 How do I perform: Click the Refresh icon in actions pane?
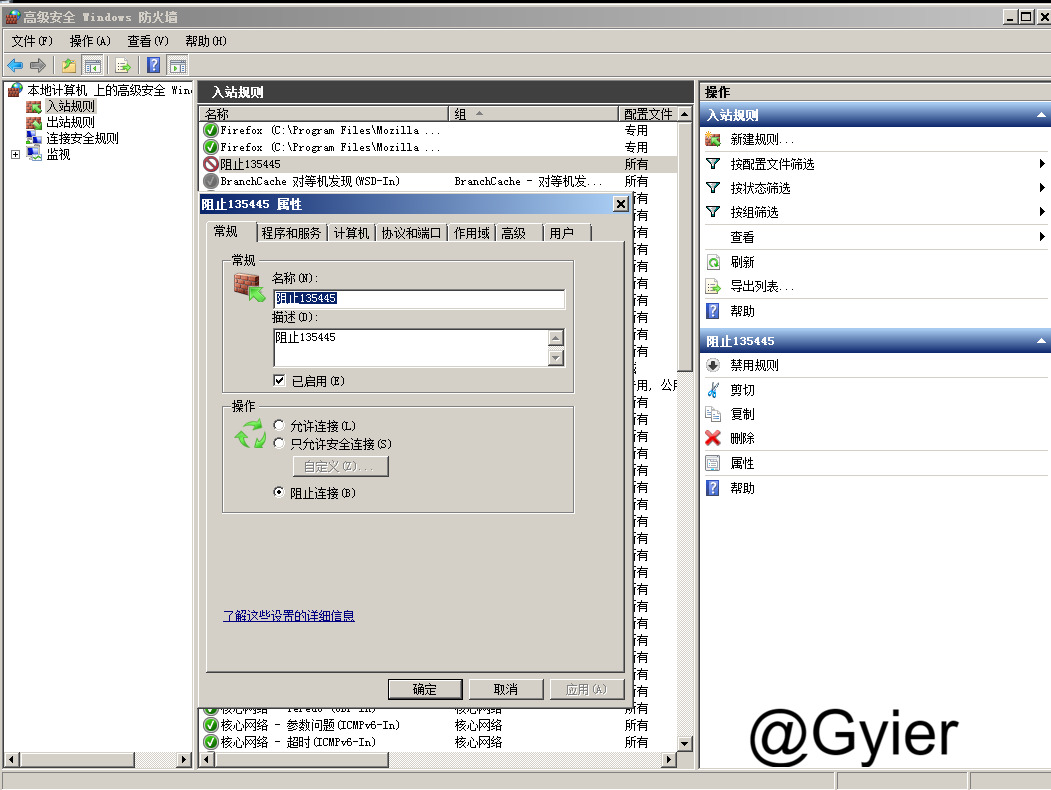[713, 262]
